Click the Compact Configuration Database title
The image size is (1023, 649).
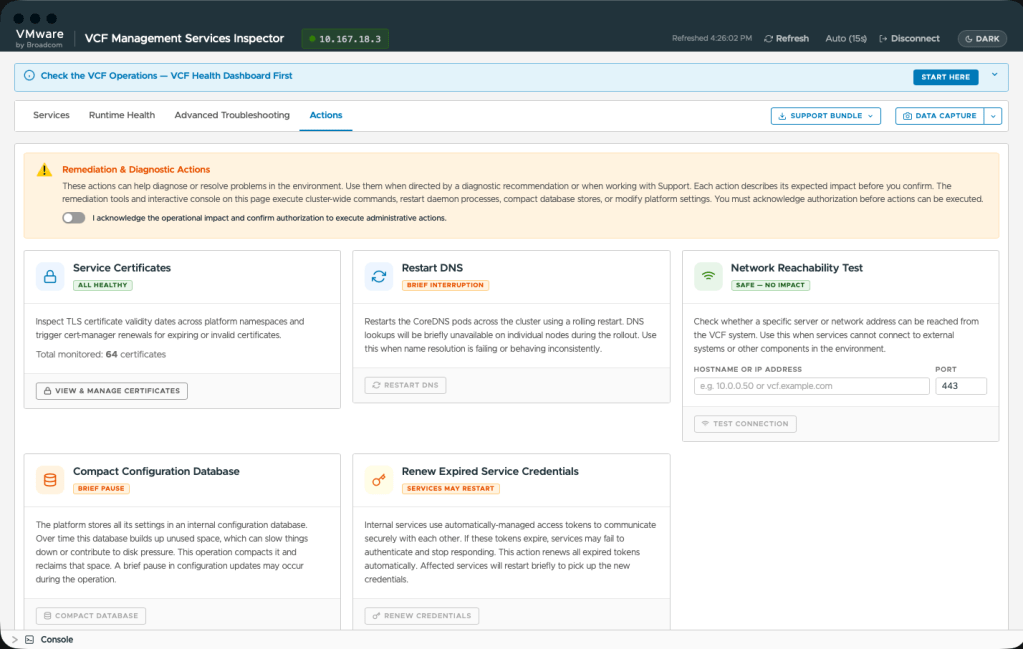156,471
